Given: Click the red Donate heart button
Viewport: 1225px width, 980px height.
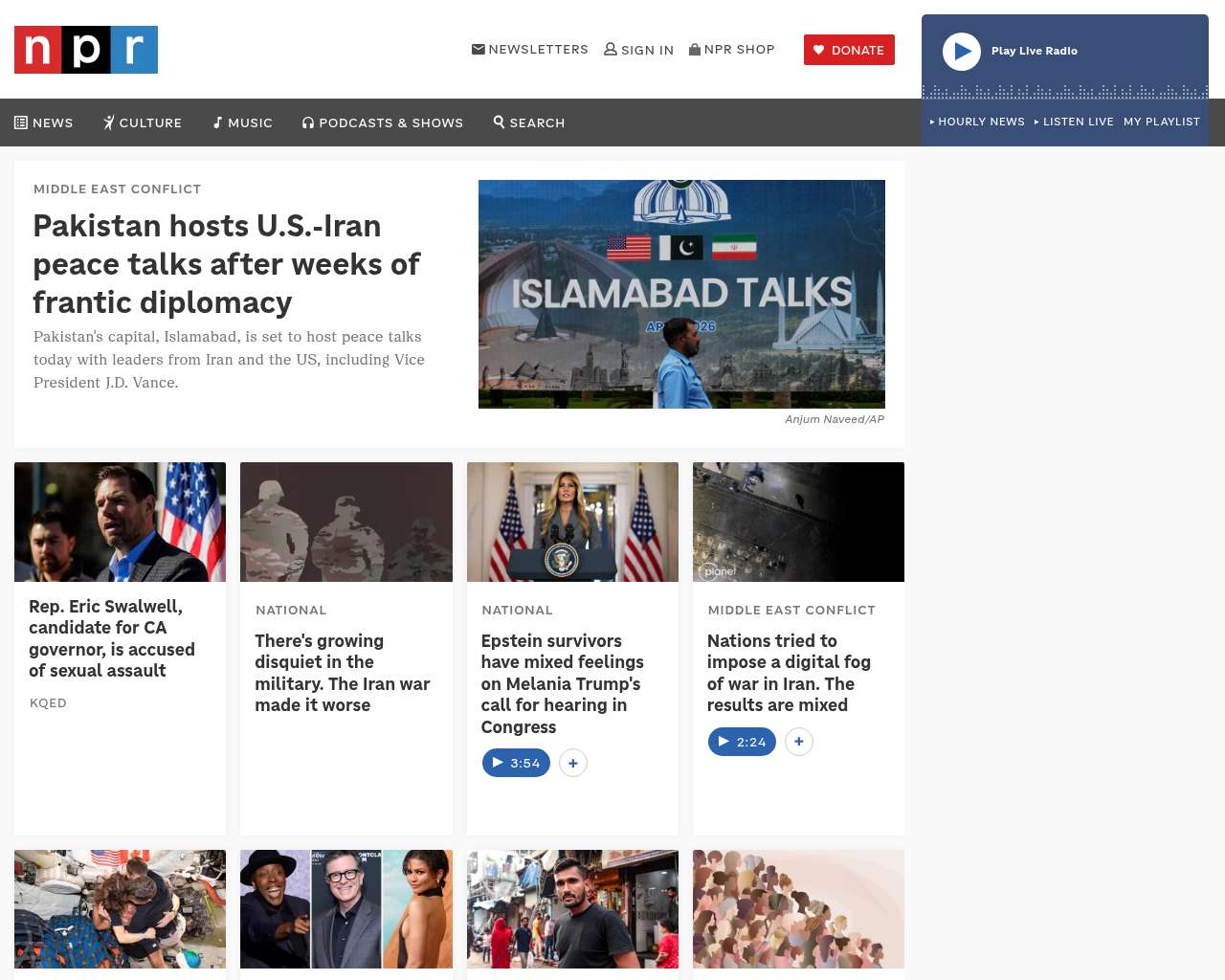Looking at the screenshot, I should (x=849, y=50).
